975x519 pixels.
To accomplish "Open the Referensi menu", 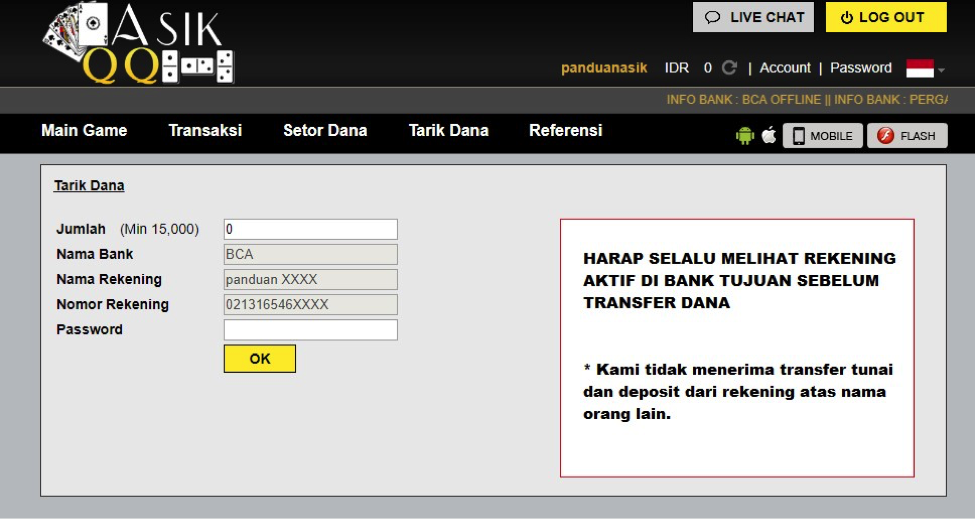I will (x=565, y=131).
